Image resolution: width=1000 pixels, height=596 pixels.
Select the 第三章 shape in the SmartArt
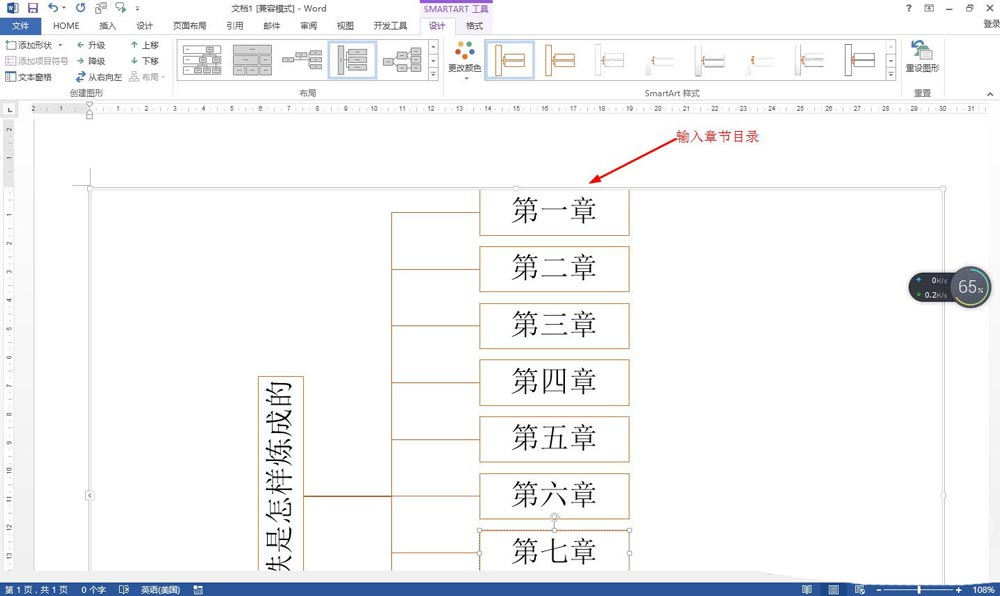point(554,326)
